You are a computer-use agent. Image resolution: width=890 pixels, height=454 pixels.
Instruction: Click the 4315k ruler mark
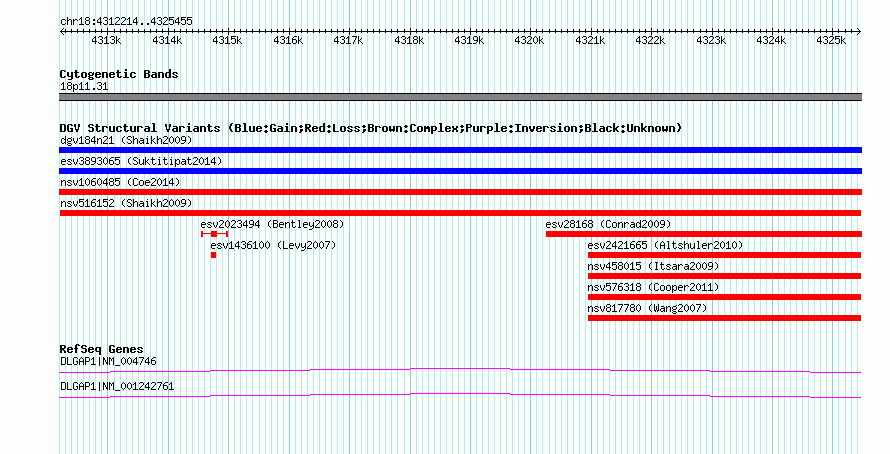[227, 40]
